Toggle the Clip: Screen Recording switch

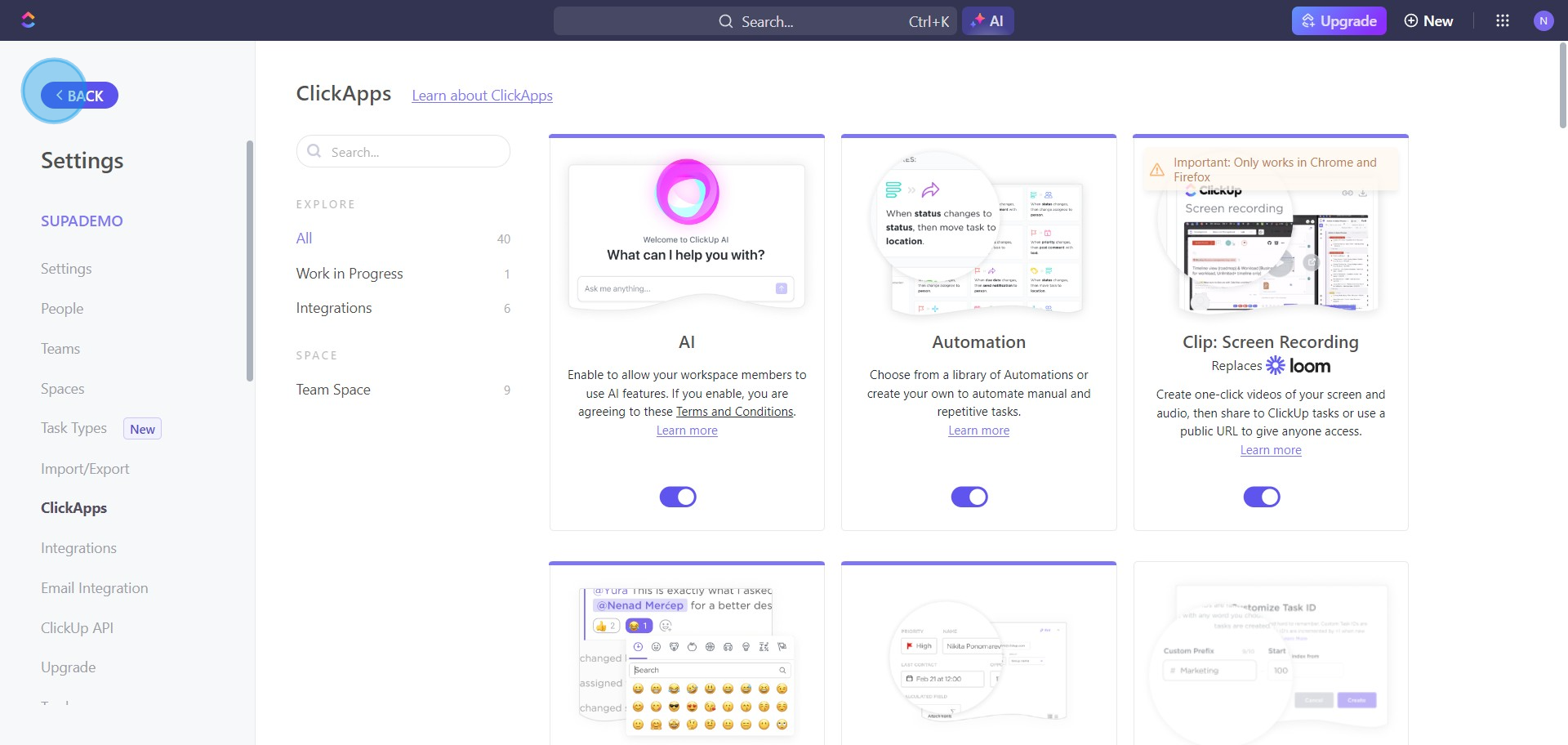[x=1262, y=497]
